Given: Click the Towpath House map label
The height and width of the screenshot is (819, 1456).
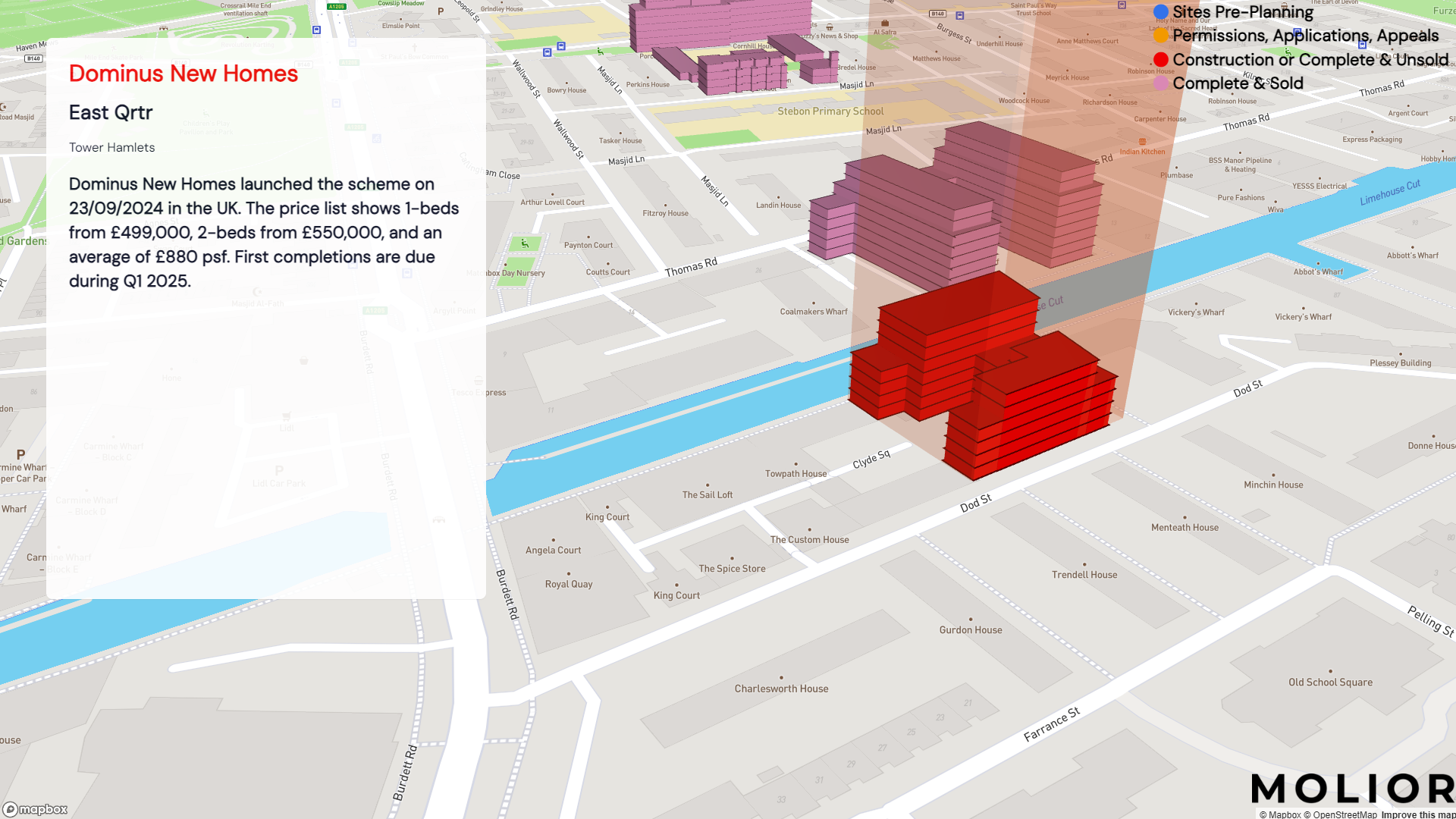Looking at the screenshot, I should coord(795,474).
